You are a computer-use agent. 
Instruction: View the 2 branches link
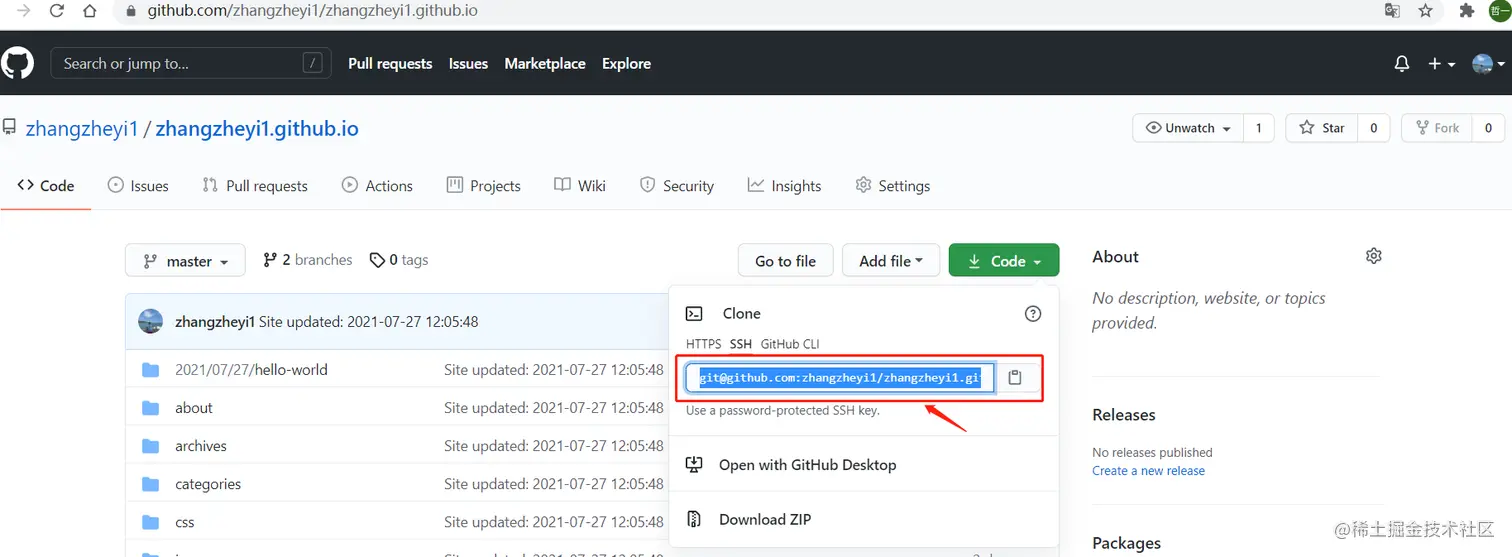(x=307, y=260)
